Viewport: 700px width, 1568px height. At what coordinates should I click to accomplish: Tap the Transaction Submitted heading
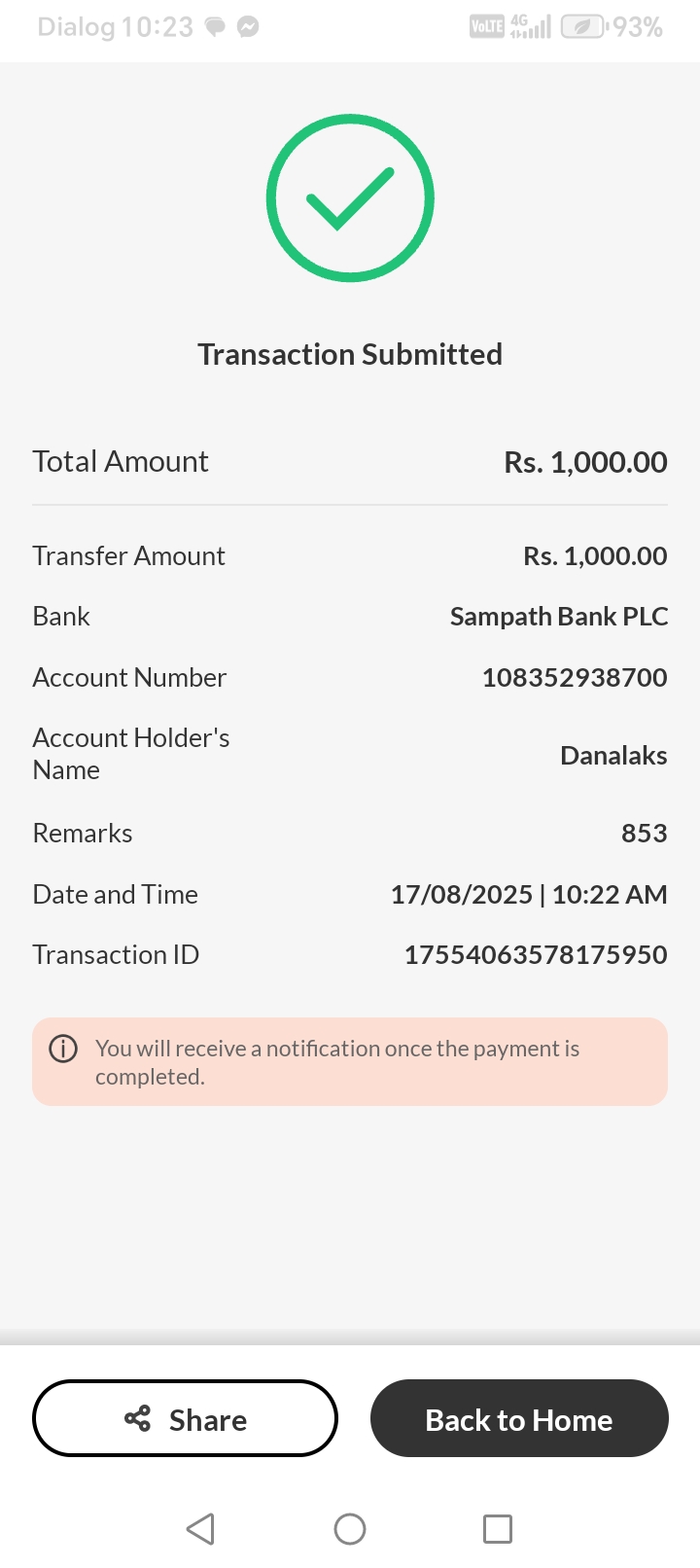pos(350,355)
